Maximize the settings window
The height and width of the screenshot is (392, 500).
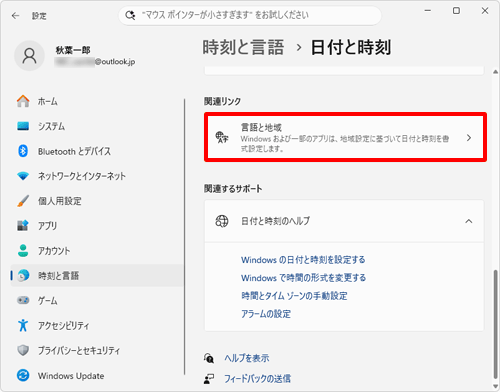click(x=456, y=11)
